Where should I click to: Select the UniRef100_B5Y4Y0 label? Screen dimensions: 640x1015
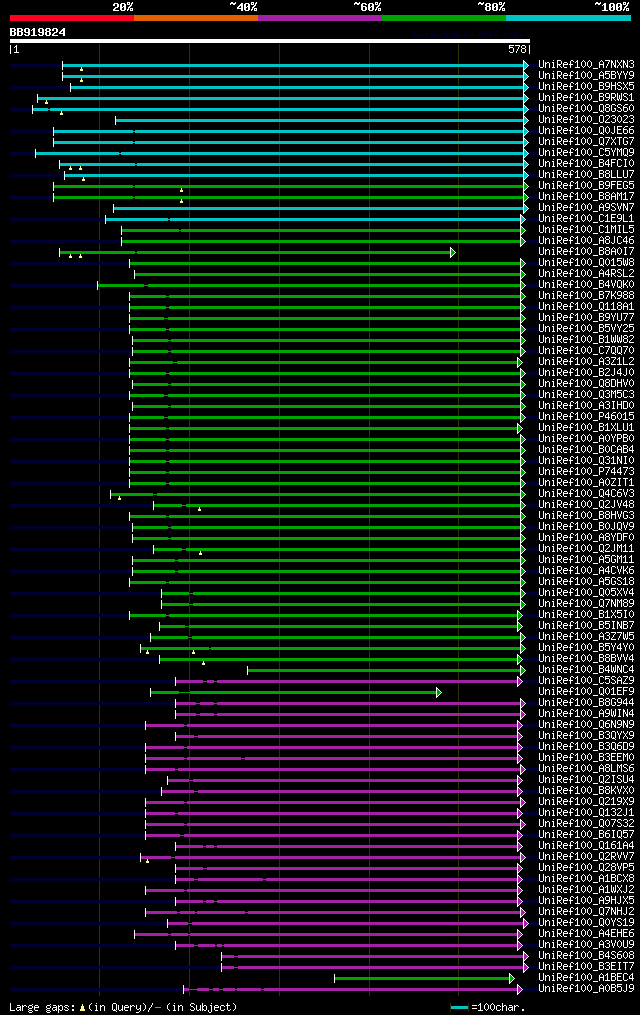[x=586, y=648]
